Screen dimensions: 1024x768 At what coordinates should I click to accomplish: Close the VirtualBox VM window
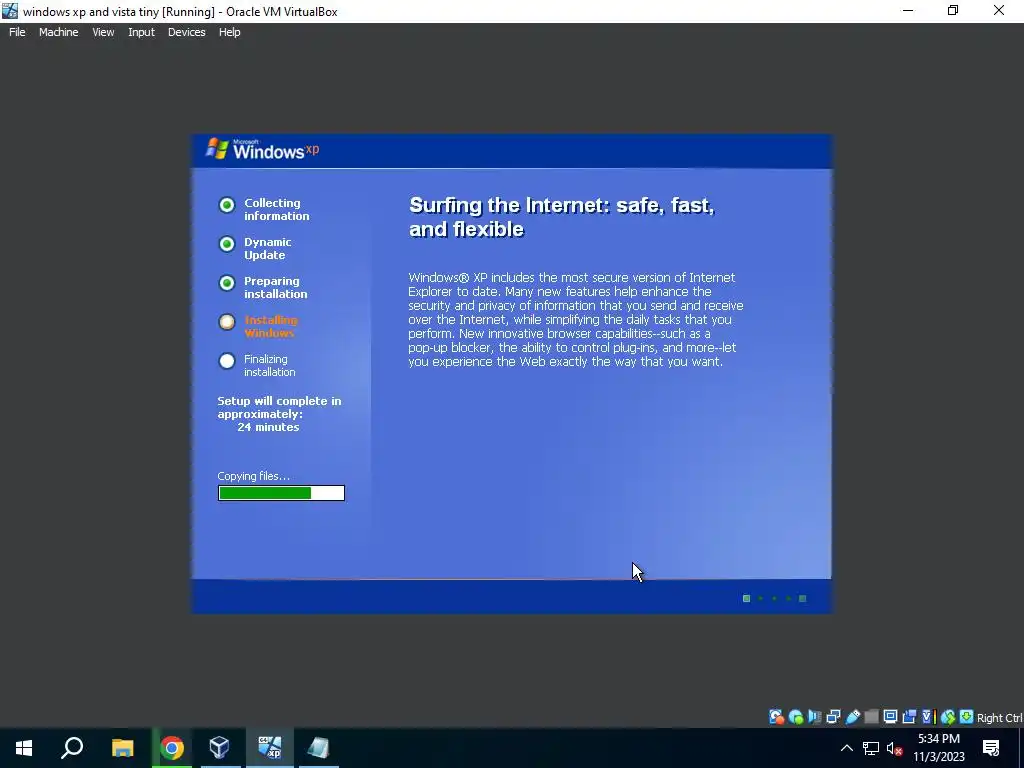999,10
